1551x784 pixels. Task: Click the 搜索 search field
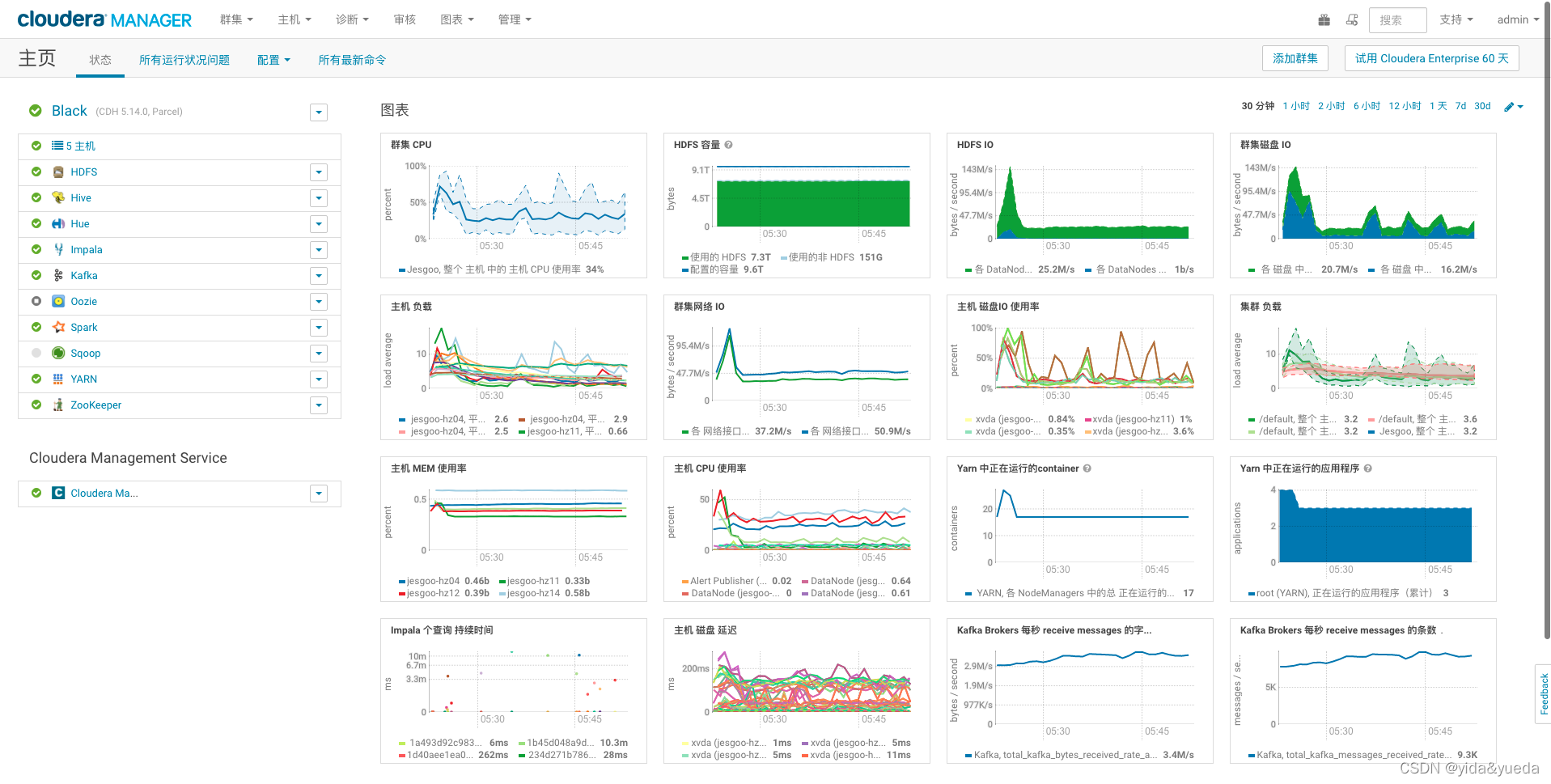point(1397,20)
